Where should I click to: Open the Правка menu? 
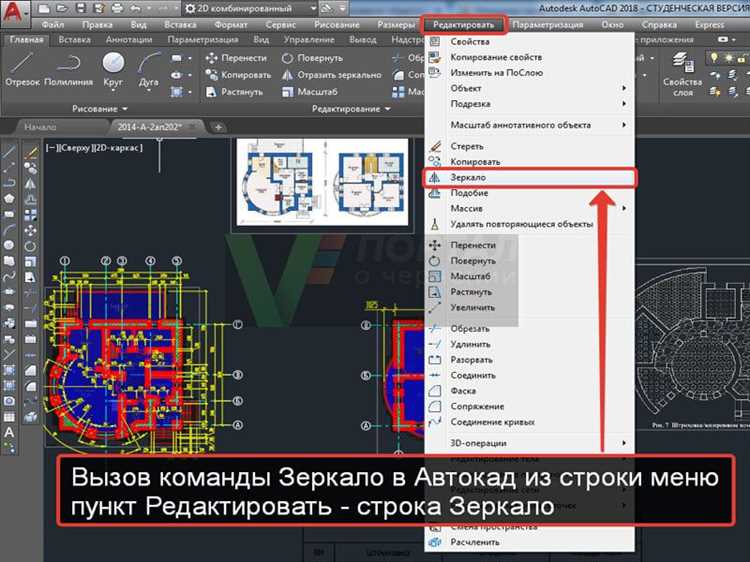(97, 25)
